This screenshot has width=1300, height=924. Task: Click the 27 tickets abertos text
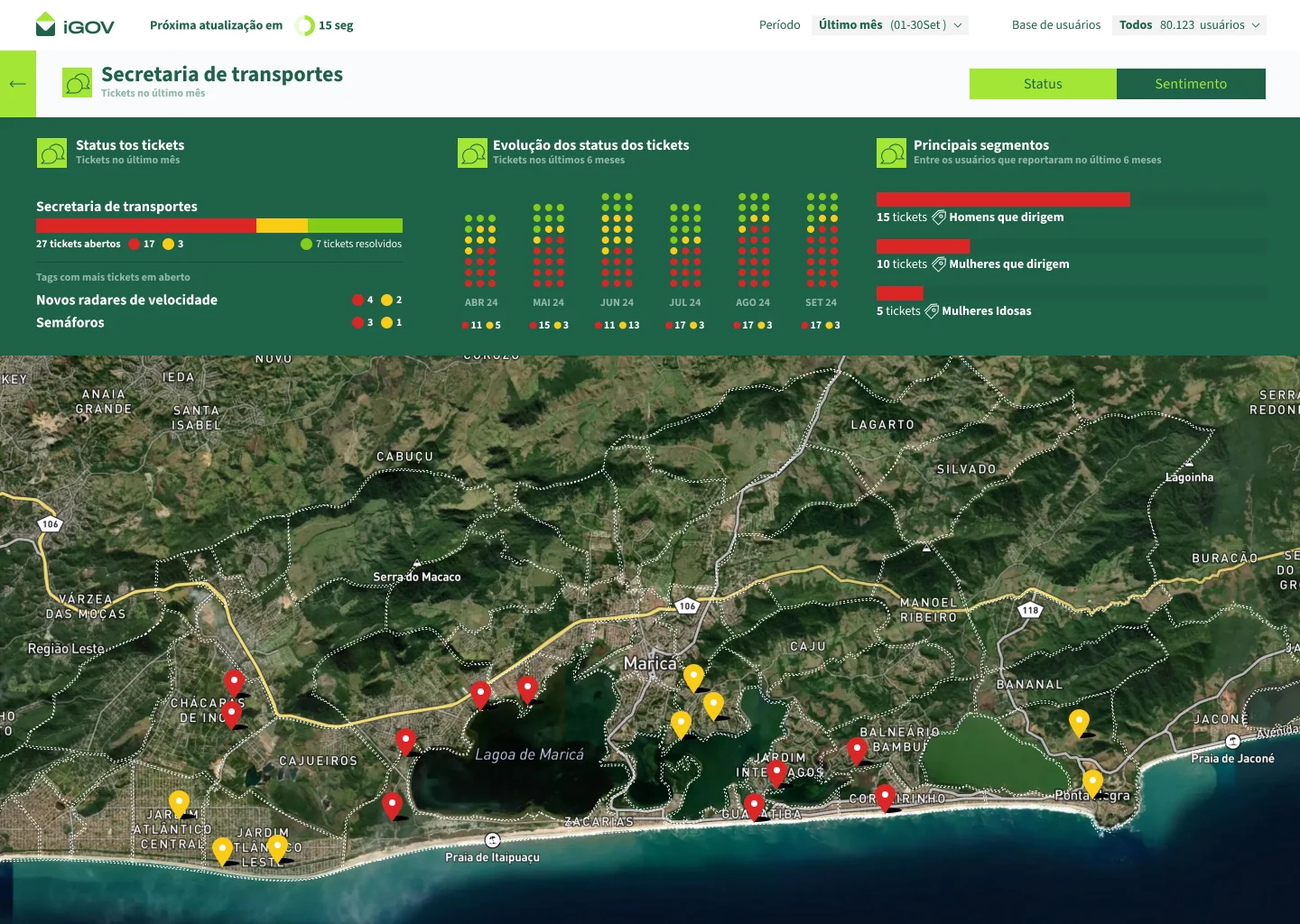(79, 245)
